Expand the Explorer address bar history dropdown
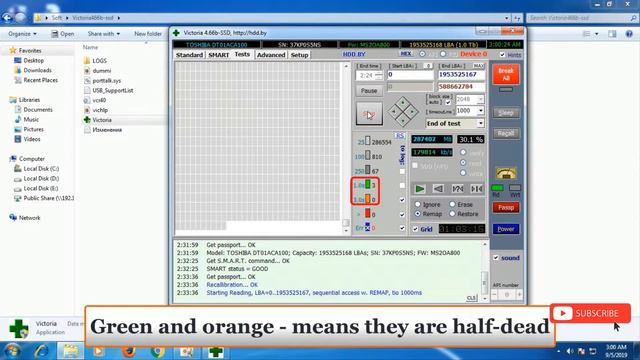The width and height of the screenshot is (640, 360). click(507, 18)
